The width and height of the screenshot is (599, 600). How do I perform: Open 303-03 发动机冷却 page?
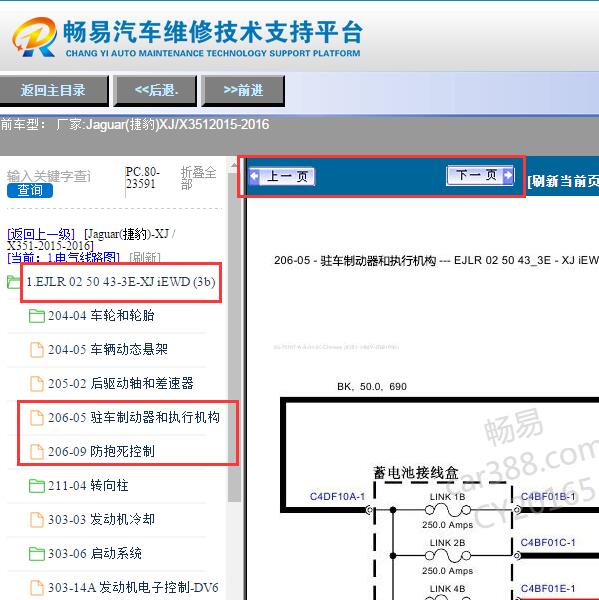(101, 520)
